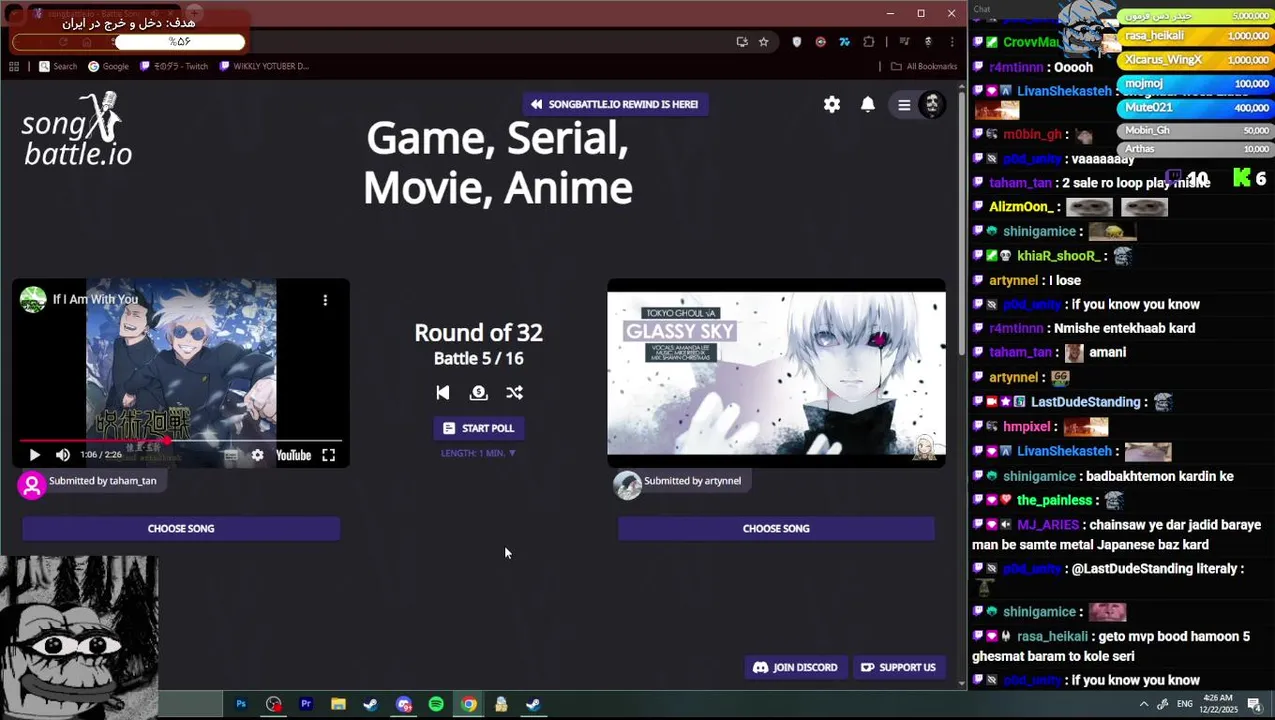Mute the left YouTube video
This screenshot has width=1275, height=720.
(63, 455)
